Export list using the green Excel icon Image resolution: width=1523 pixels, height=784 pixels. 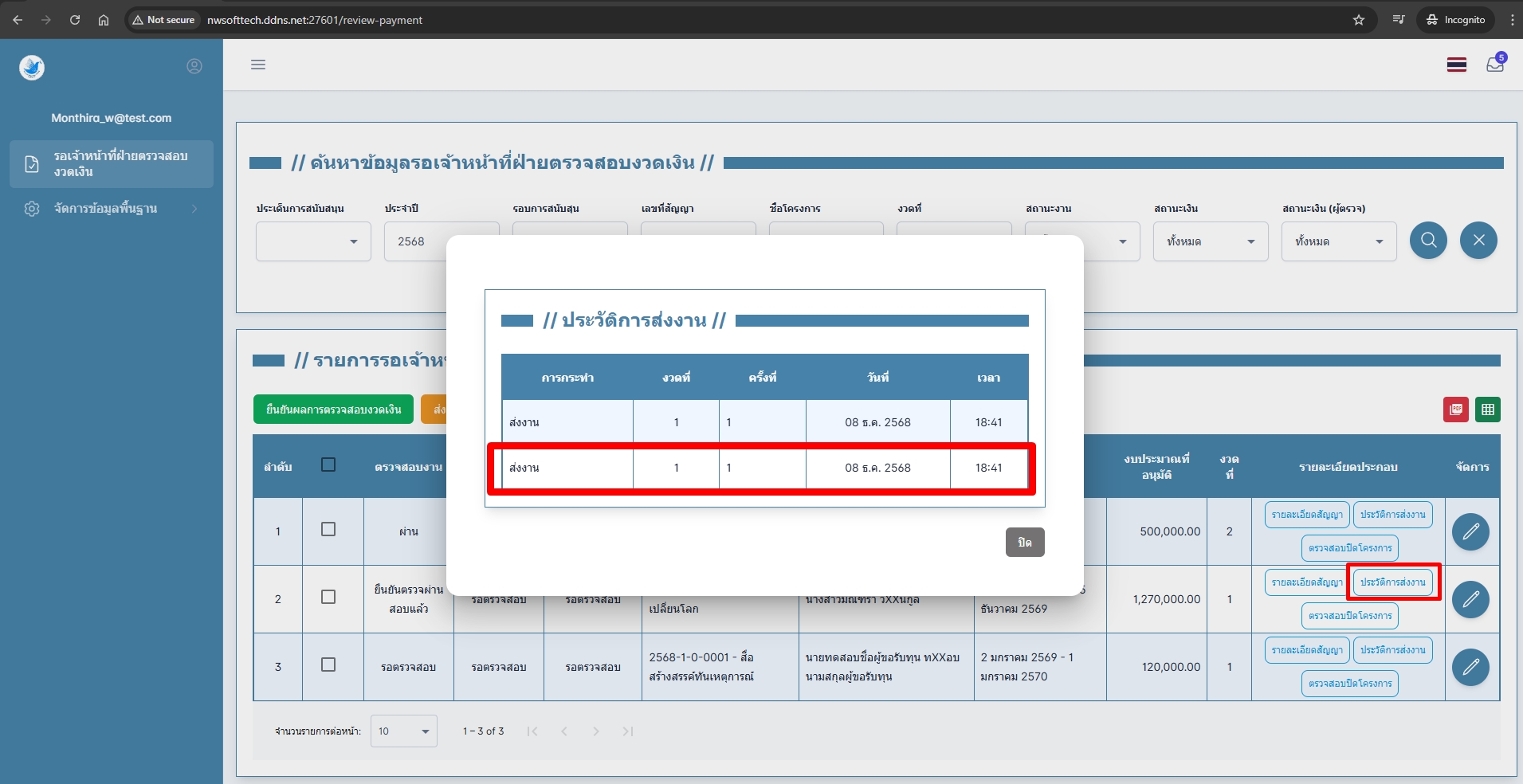tap(1487, 410)
